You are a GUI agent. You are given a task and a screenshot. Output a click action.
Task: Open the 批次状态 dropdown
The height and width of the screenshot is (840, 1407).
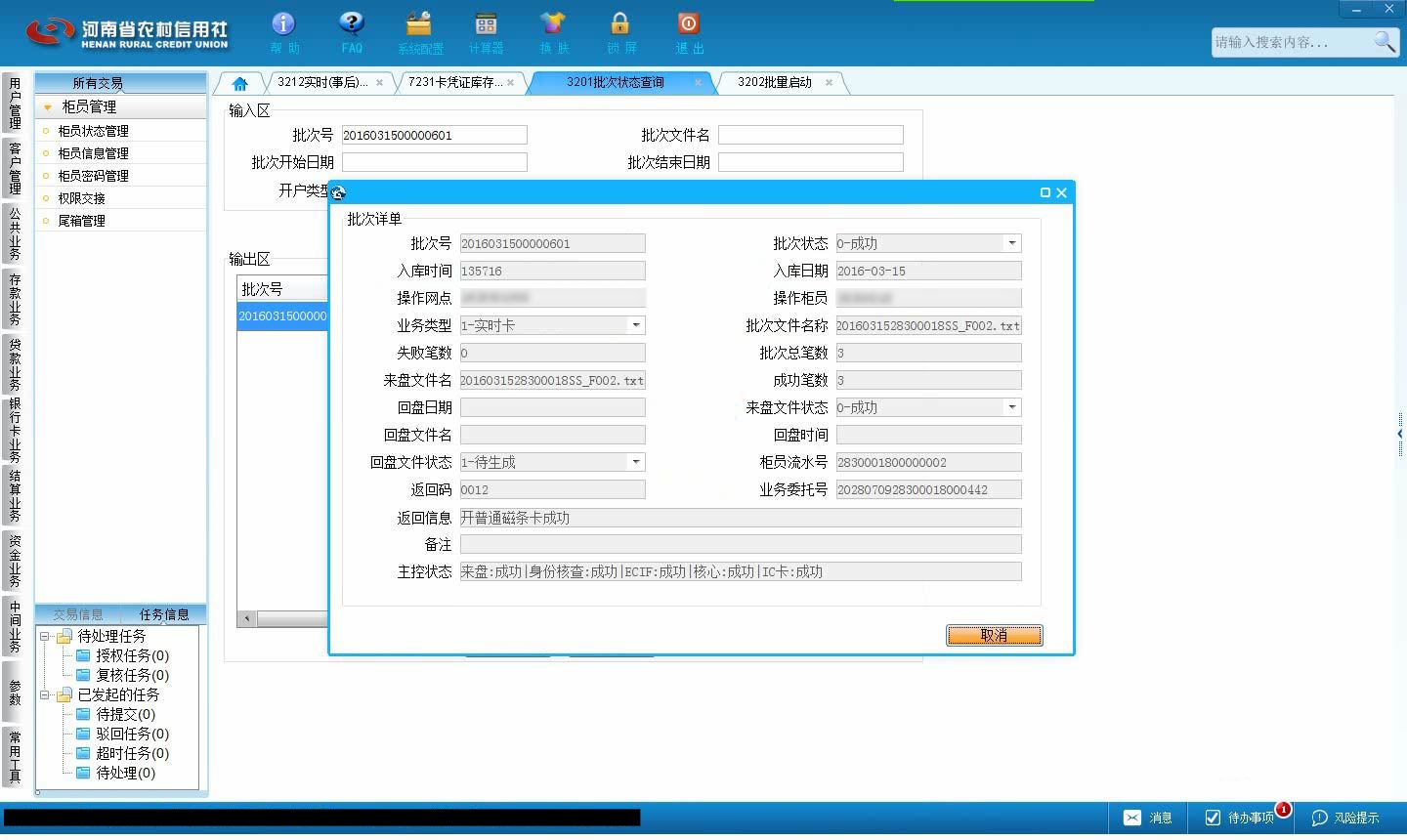[1012, 243]
